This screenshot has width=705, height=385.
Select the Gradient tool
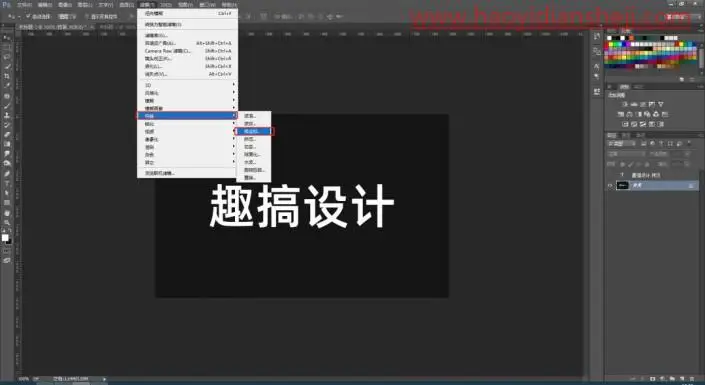pyautogui.click(x=7, y=144)
